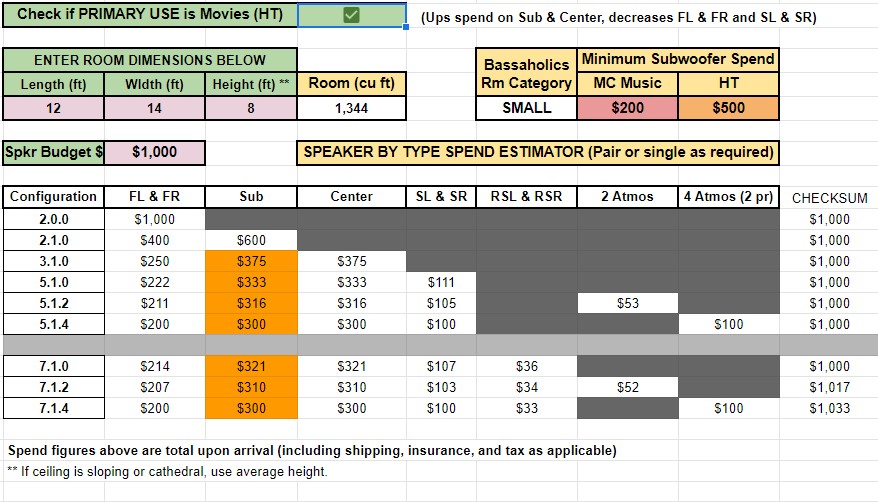Click the SMALL room category cell
The image size is (878, 502).
click(526, 108)
